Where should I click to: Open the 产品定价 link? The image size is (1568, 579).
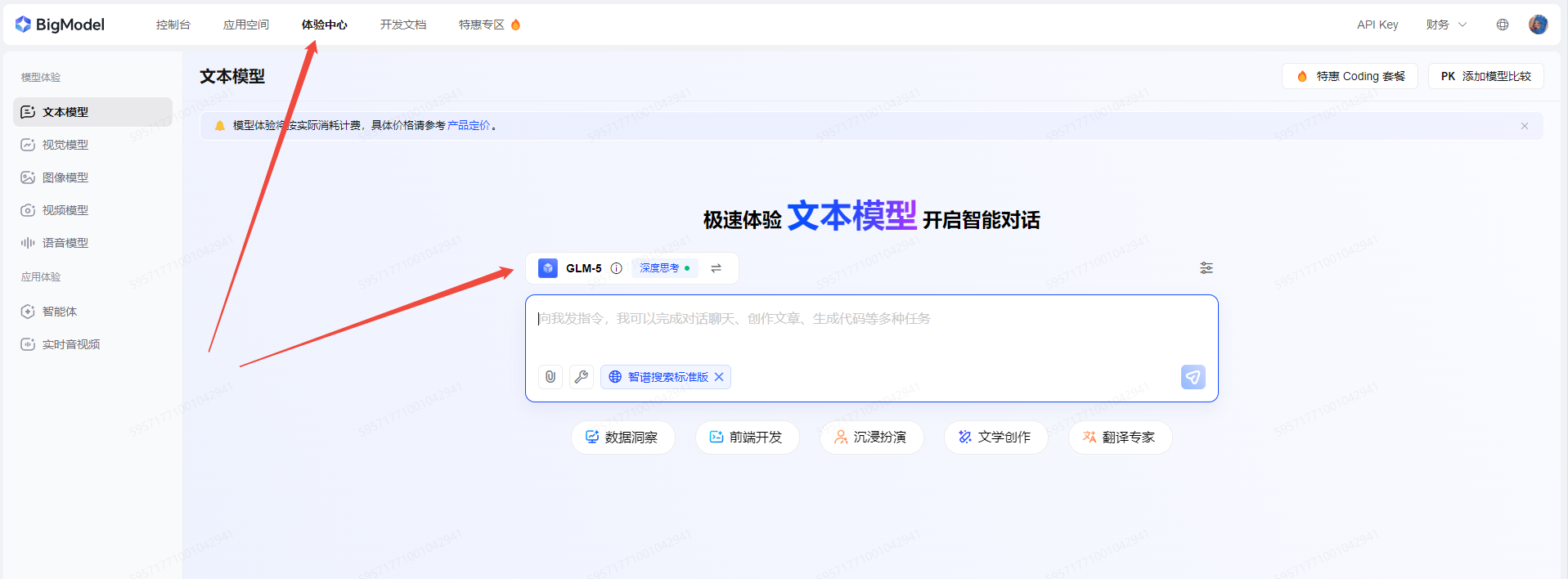469,125
